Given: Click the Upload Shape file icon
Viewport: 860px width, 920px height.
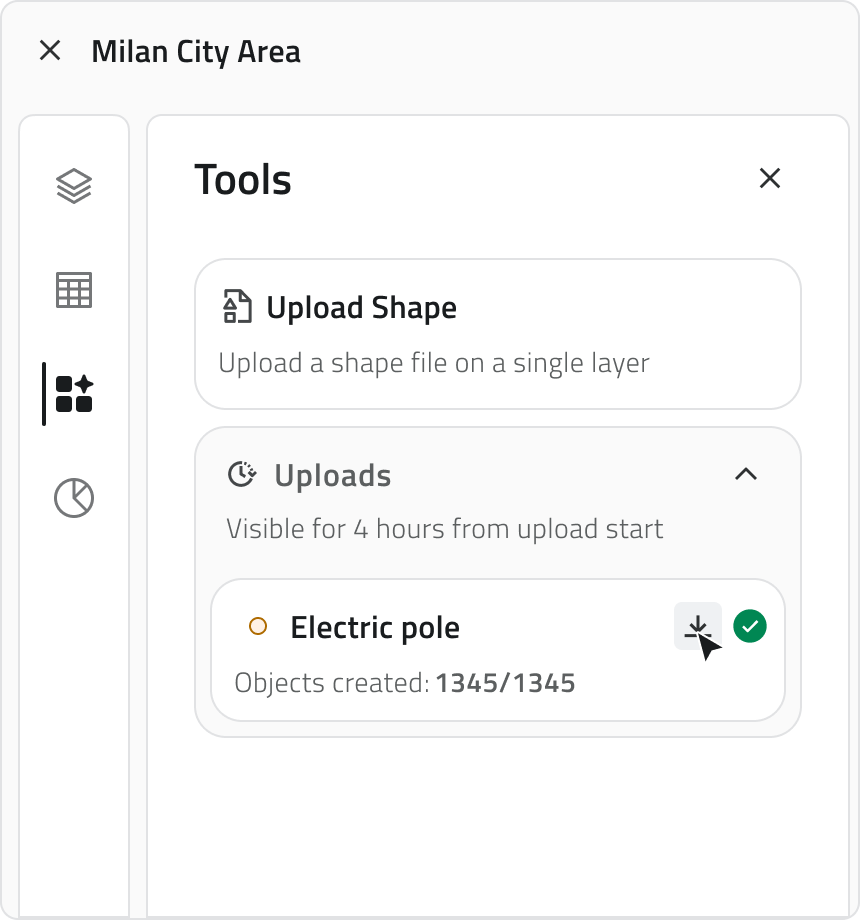Looking at the screenshot, I should click(x=237, y=306).
